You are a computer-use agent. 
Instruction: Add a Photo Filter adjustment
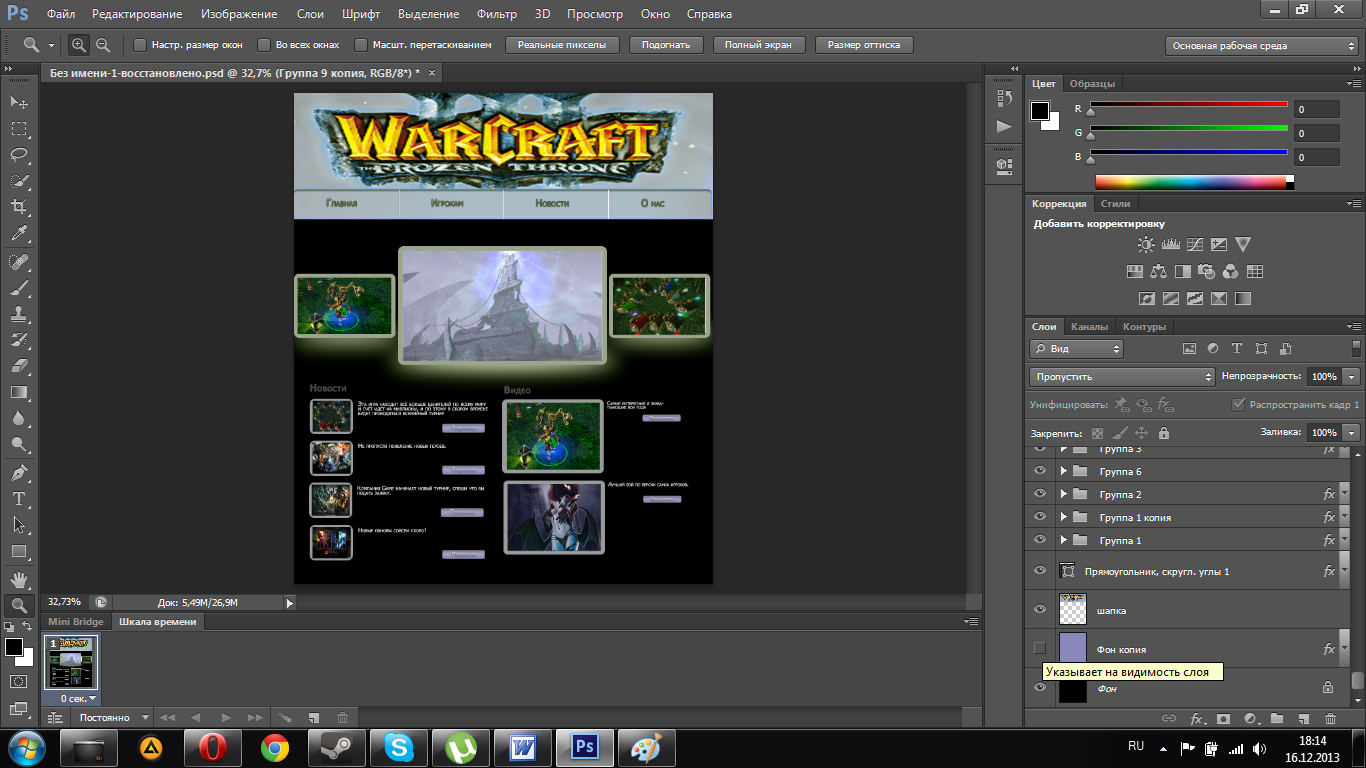pos(1207,271)
